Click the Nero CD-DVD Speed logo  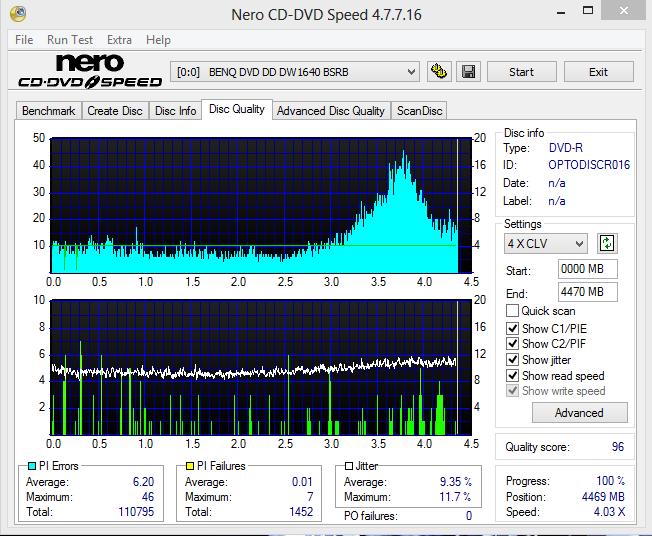click(x=90, y=71)
